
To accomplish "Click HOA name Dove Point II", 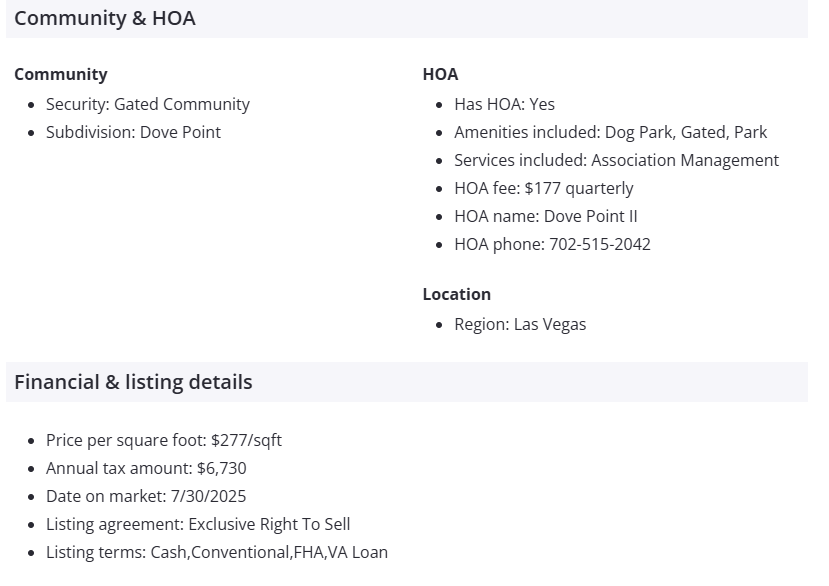I will (545, 216).
